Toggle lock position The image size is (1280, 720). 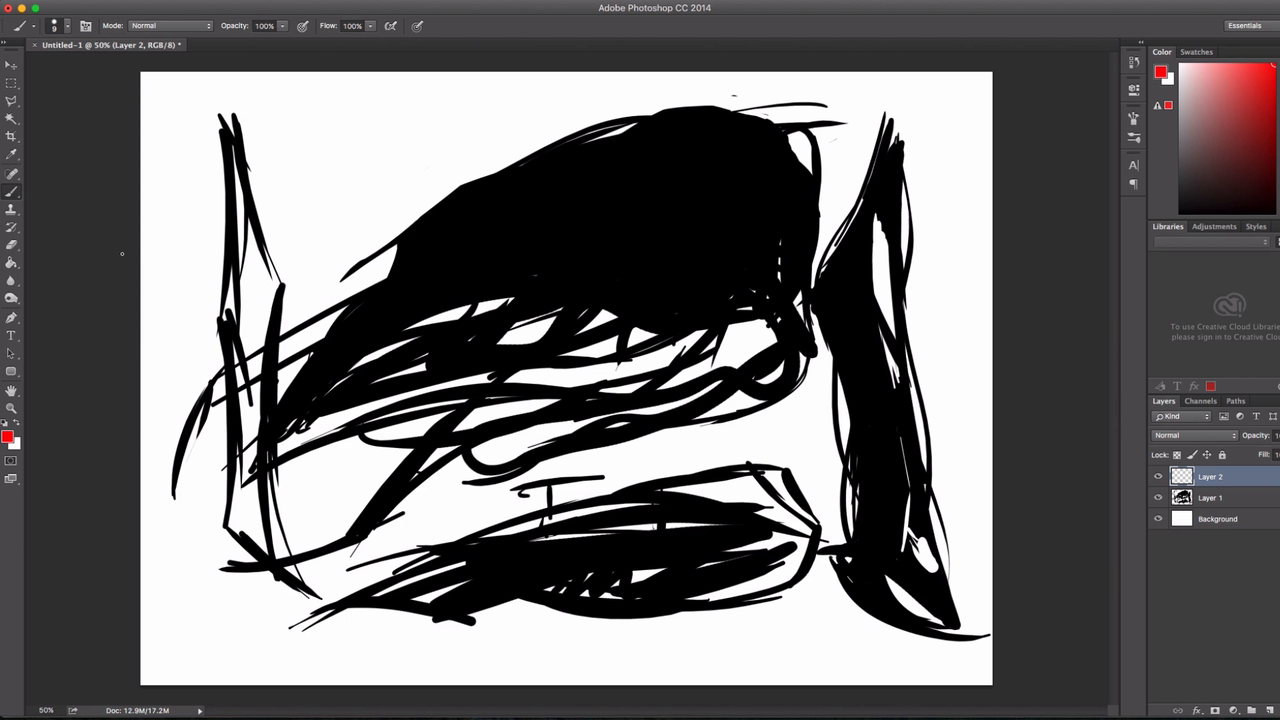pos(1207,455)
